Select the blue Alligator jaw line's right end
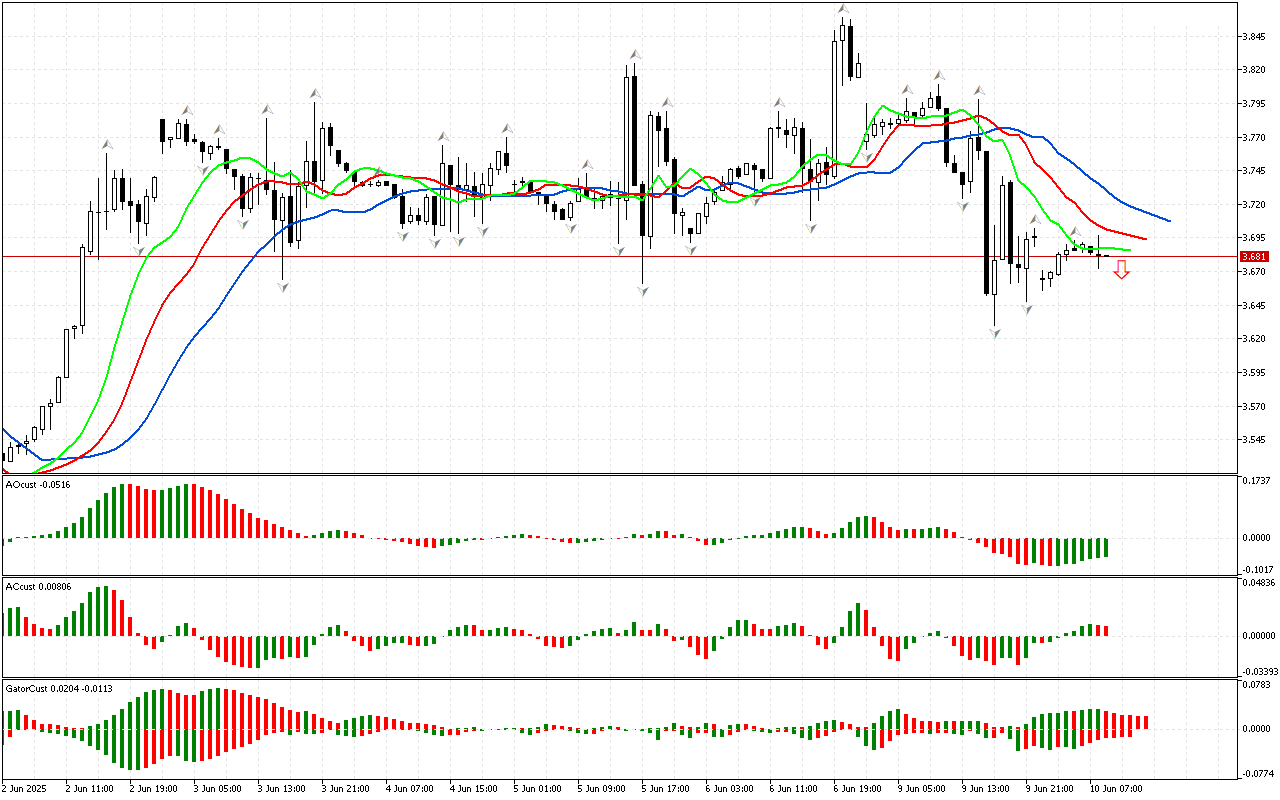 point(1166,220)
